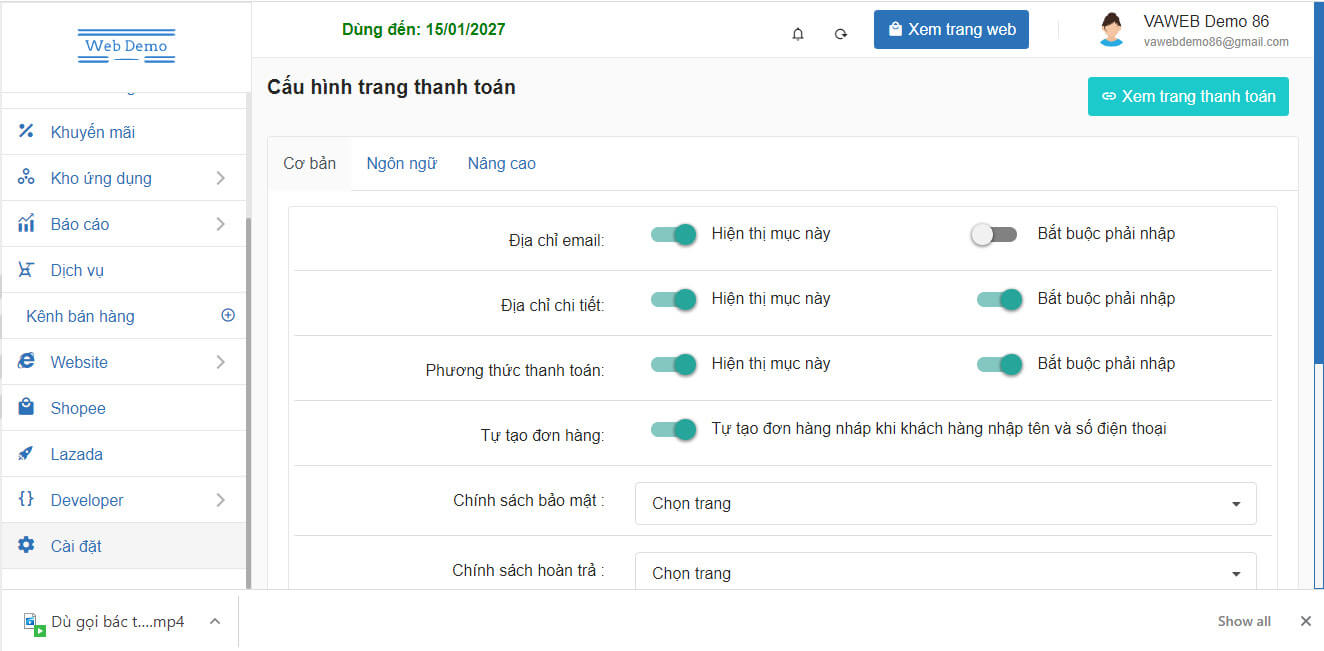Click the Dịch vụ cart icon
The width and height of the screenshot is (1324, 651).
27,270
